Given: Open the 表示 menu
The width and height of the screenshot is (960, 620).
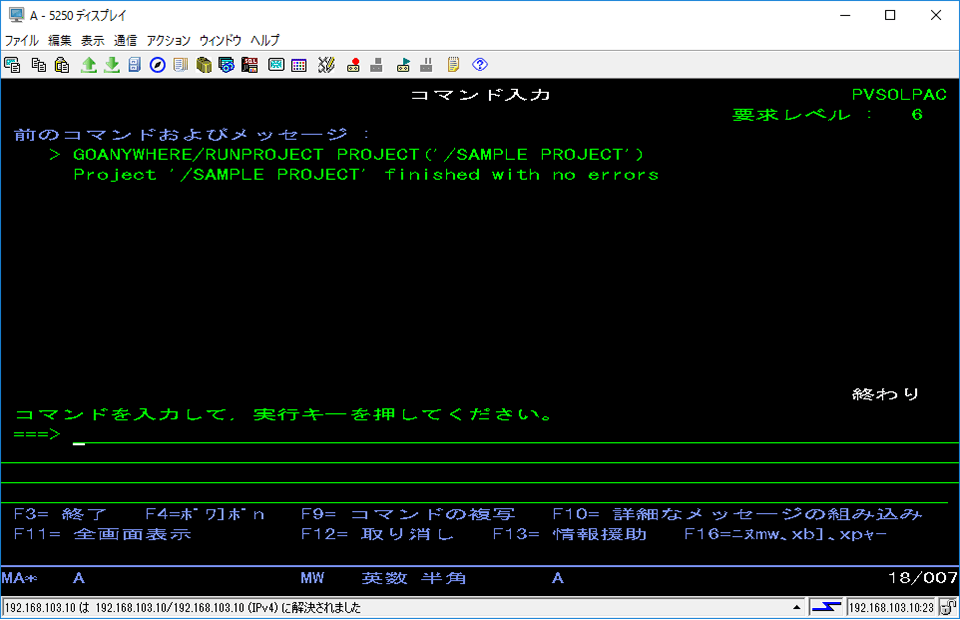Looking at the screenshot, I should click(92, 40).
